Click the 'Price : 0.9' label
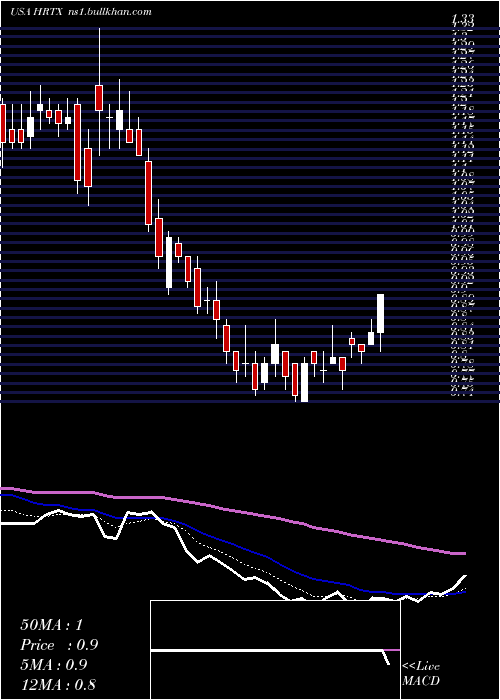Image resolution: width=500 pixels, height=700 pixels. click(59, 645)
